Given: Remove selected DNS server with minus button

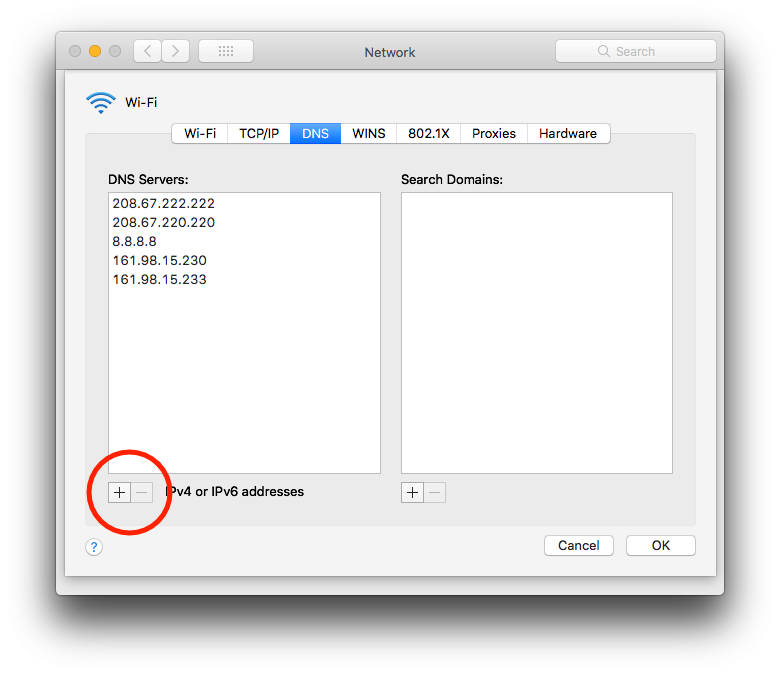Looking at the screenshot, I should [x=142, y=492].
